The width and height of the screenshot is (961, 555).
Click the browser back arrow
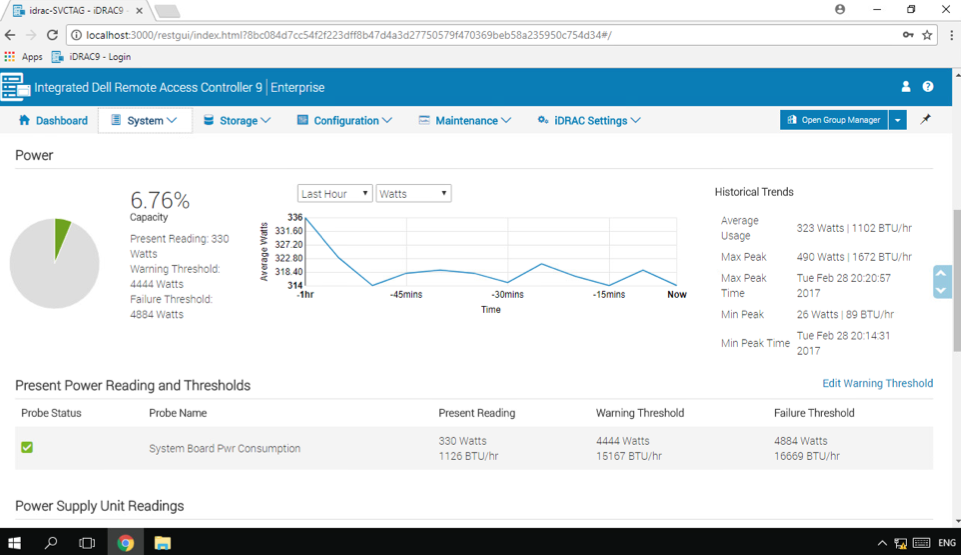pyautogui.click(x=10, y=35)
